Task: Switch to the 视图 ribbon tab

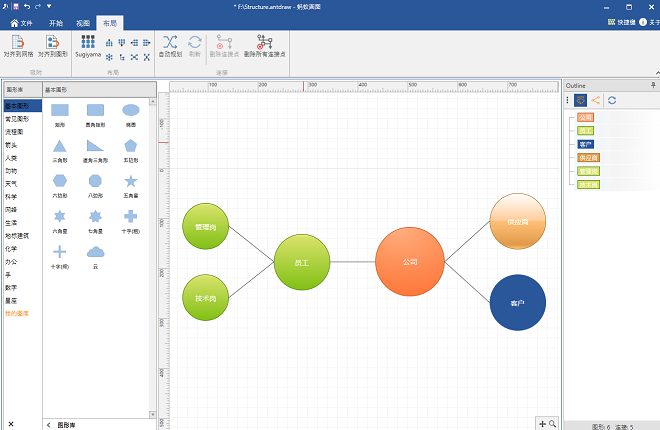Action: pos(83,21)
